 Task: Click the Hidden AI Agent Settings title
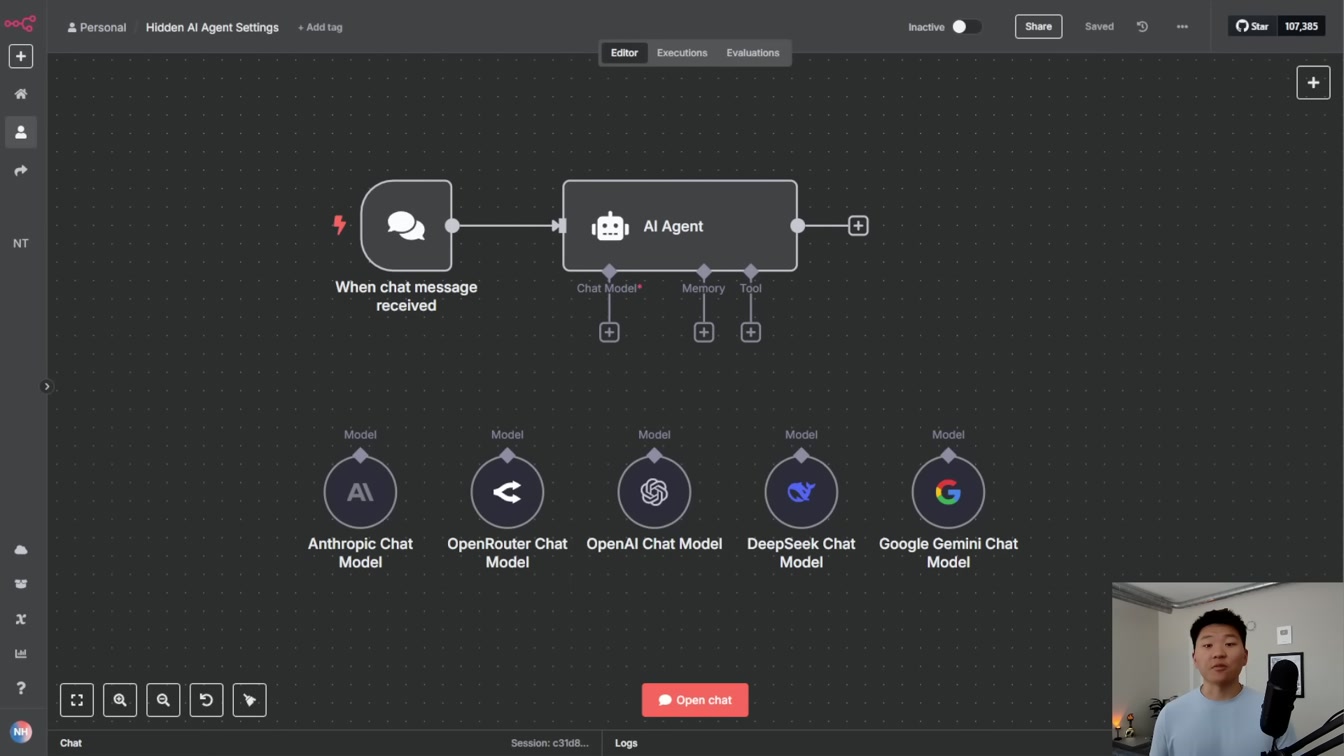[212, 27]
